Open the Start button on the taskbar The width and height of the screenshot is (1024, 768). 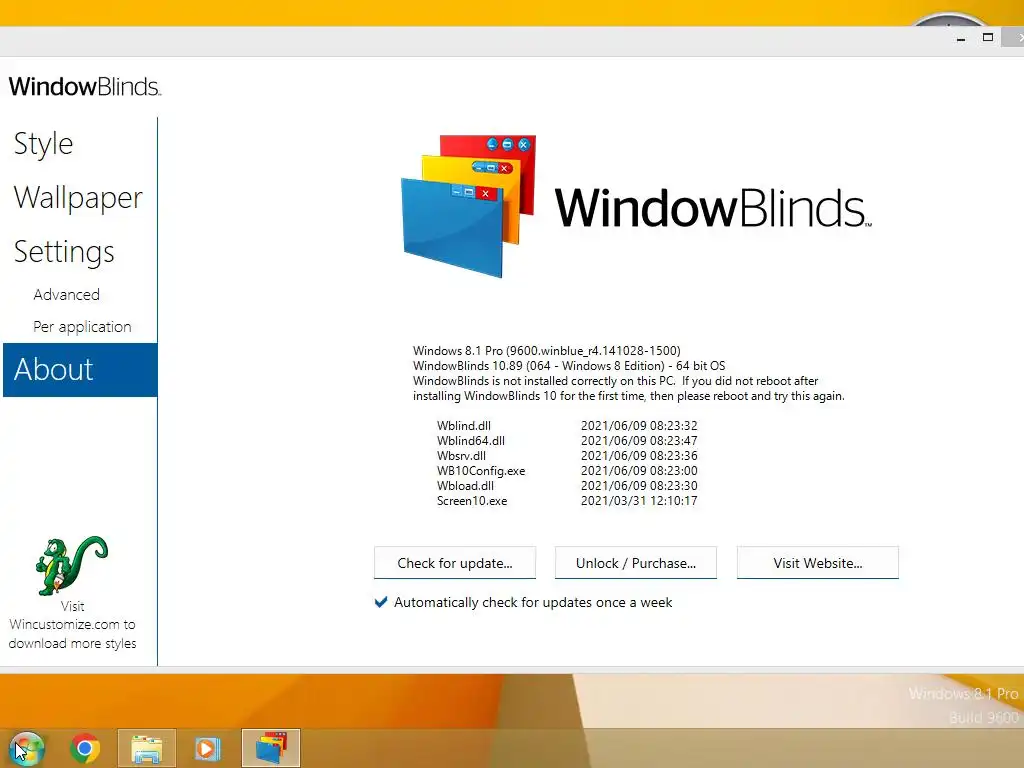pos(26,748)
